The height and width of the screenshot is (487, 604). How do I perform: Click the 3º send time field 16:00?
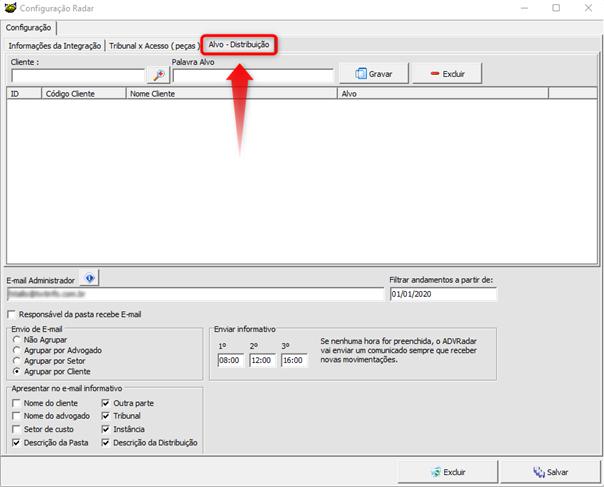coord(294,360)
